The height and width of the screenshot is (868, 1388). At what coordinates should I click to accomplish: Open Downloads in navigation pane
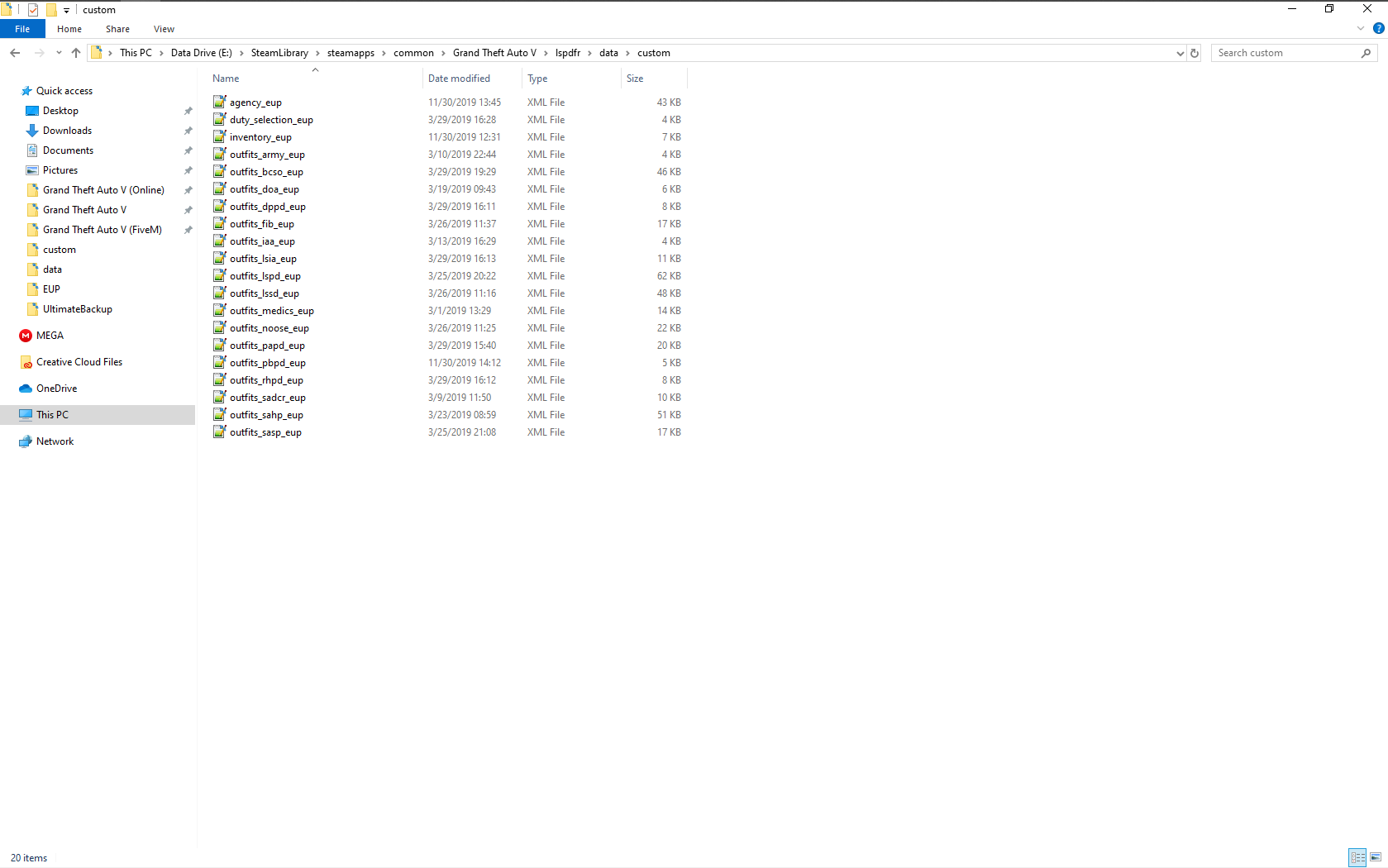click(67, 131)
